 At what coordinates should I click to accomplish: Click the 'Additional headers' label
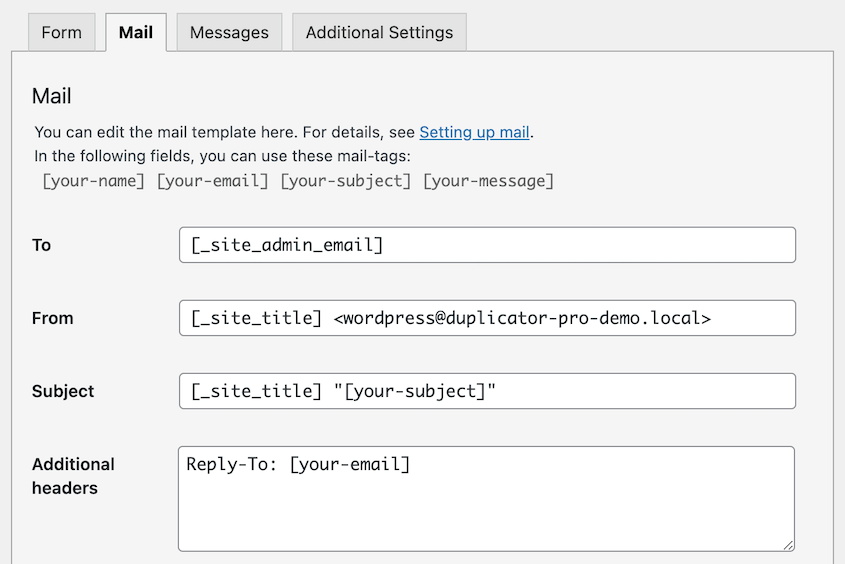click(x=73, y=476)
